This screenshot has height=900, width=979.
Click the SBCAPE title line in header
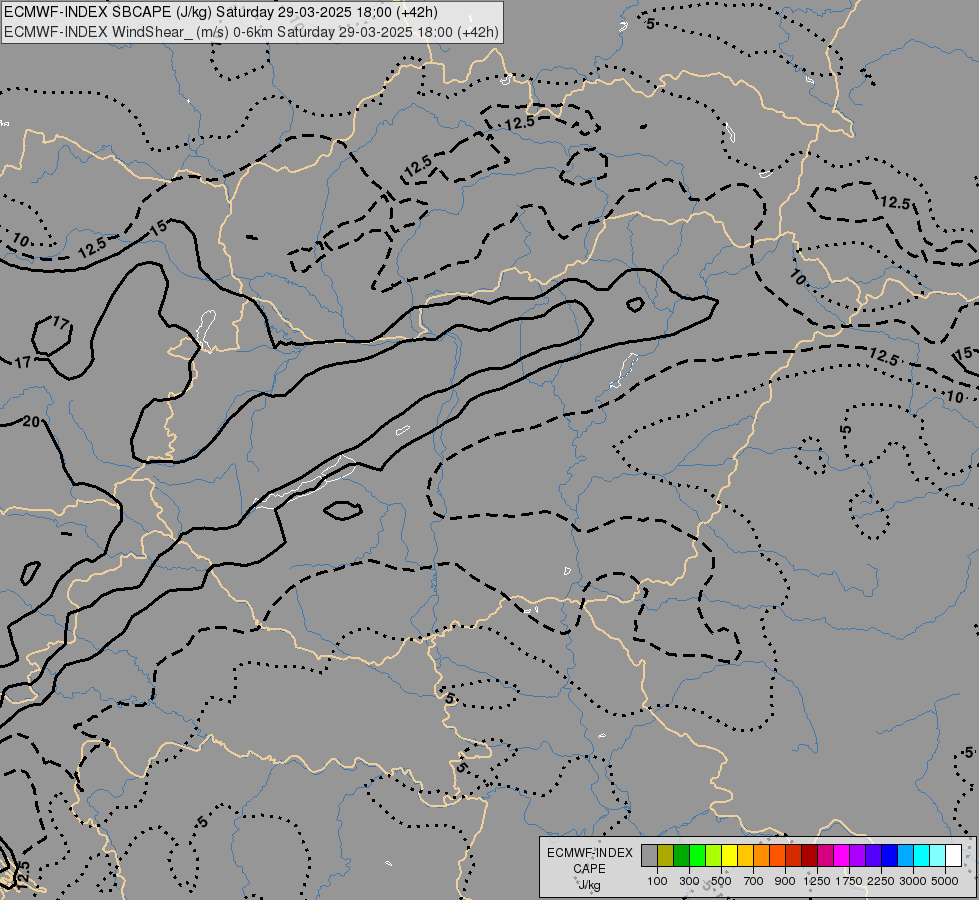[x=220, y=12]
